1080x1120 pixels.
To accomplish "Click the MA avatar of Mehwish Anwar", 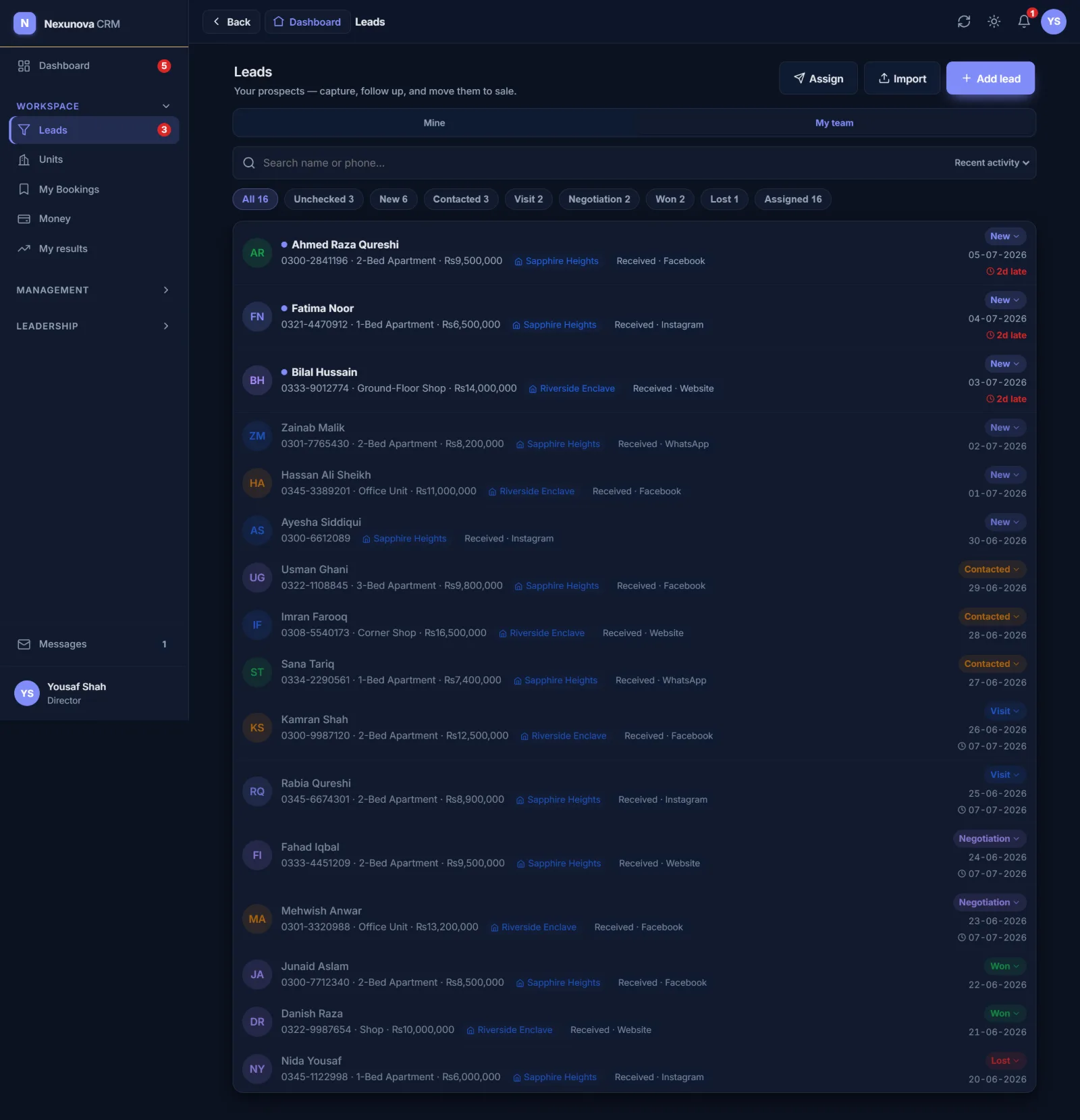I will pos(257,919).
